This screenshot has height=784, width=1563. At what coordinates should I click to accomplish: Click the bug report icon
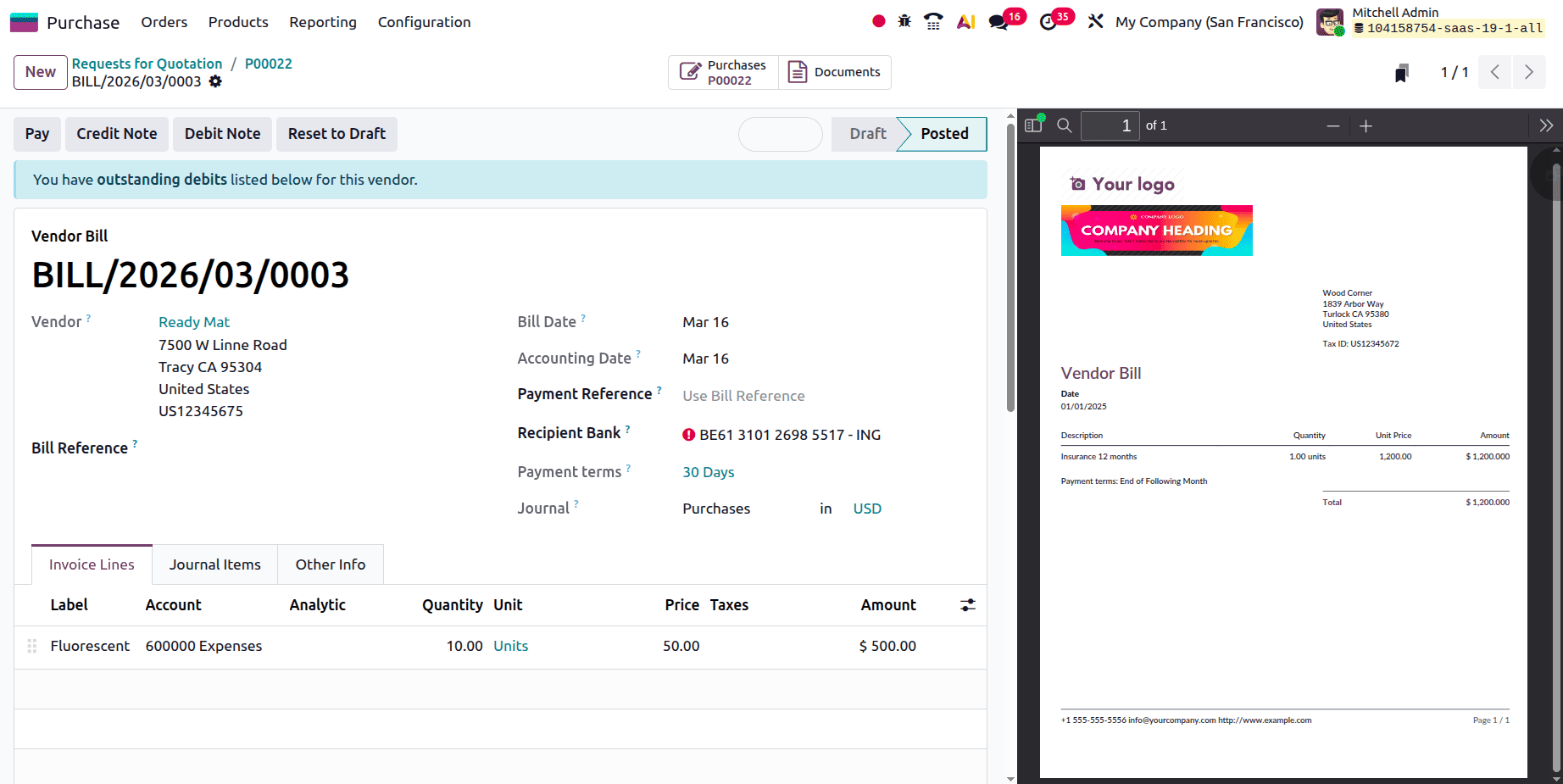(904, 21)
